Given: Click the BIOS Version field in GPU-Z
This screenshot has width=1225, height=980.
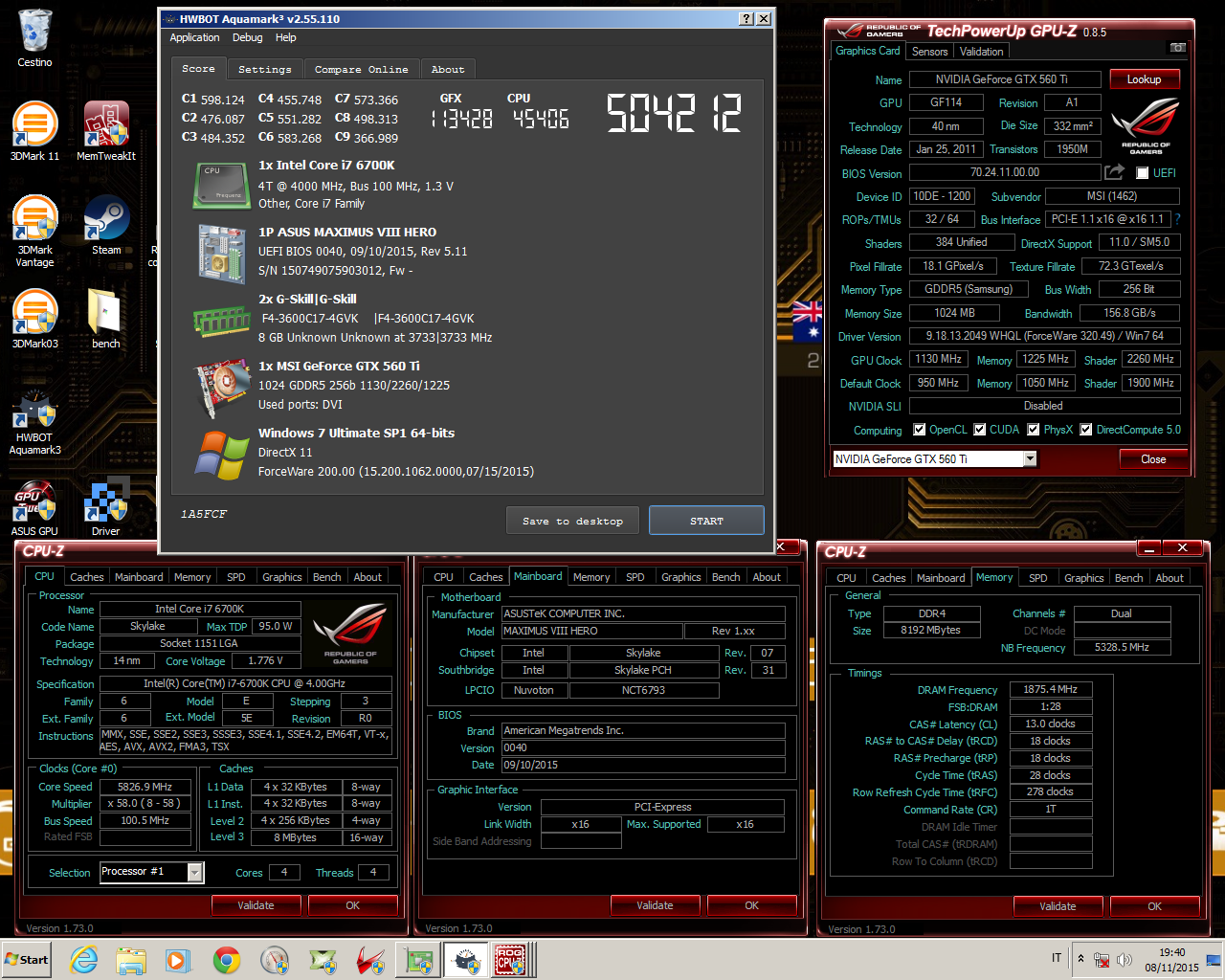Looking at the screenshot, I should click(1005, 172).
